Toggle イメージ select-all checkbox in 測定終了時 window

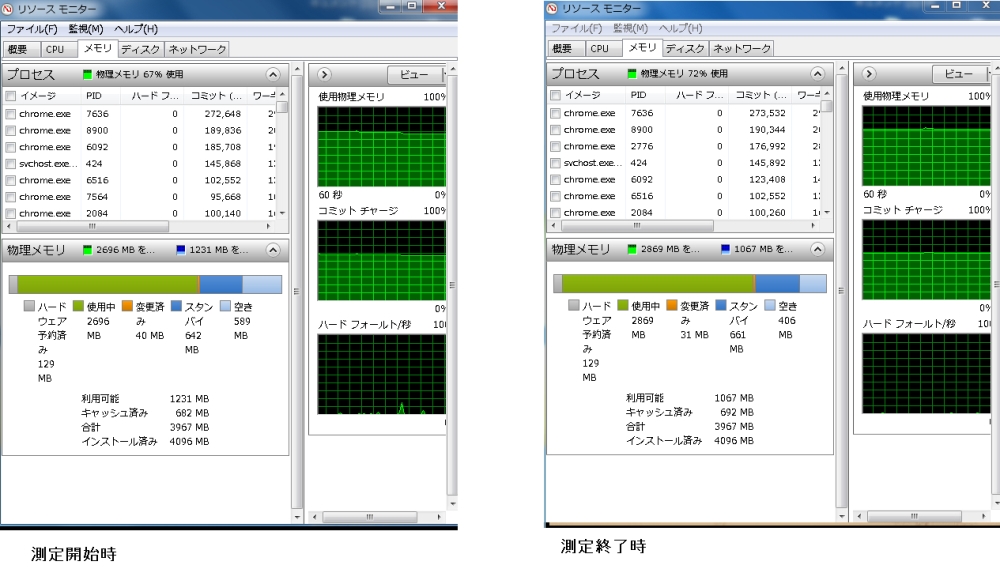point(555,96)
